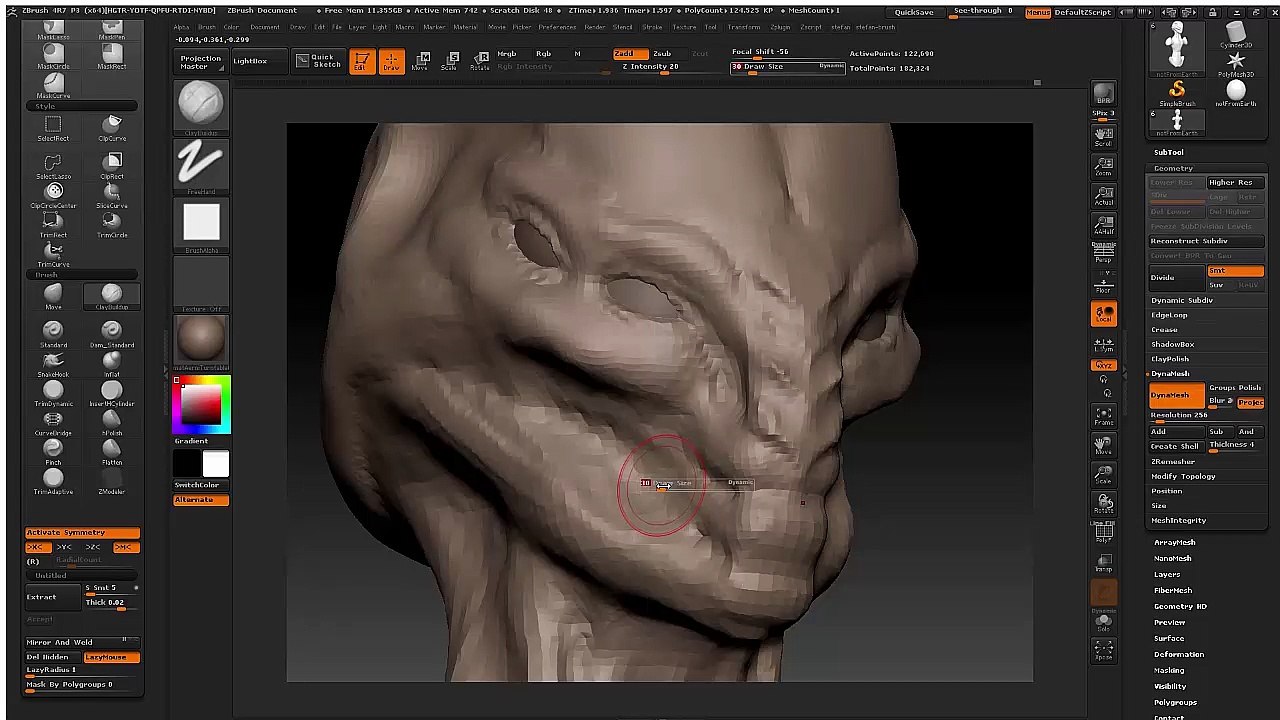Click the Projection Master button
This screenshot has height=720, width=1280.
201,62
